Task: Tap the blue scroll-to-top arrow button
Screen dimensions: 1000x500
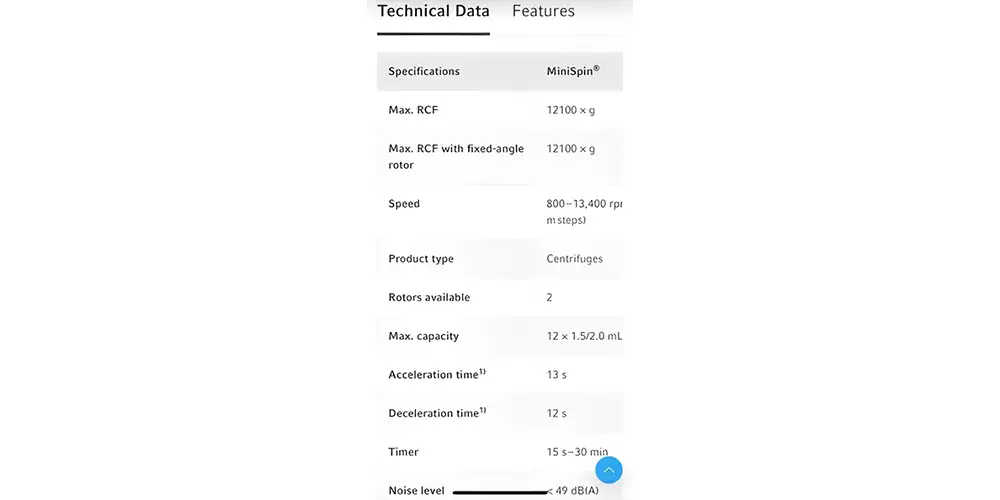Action: click(608, 471)
